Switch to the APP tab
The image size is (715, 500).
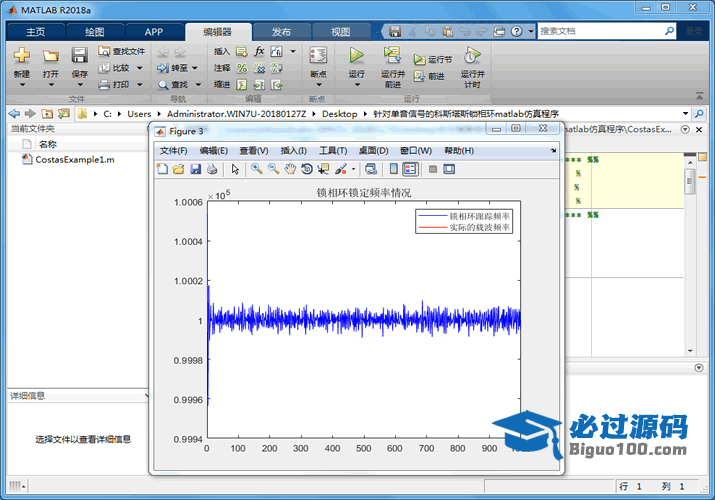tap(154, 32)
